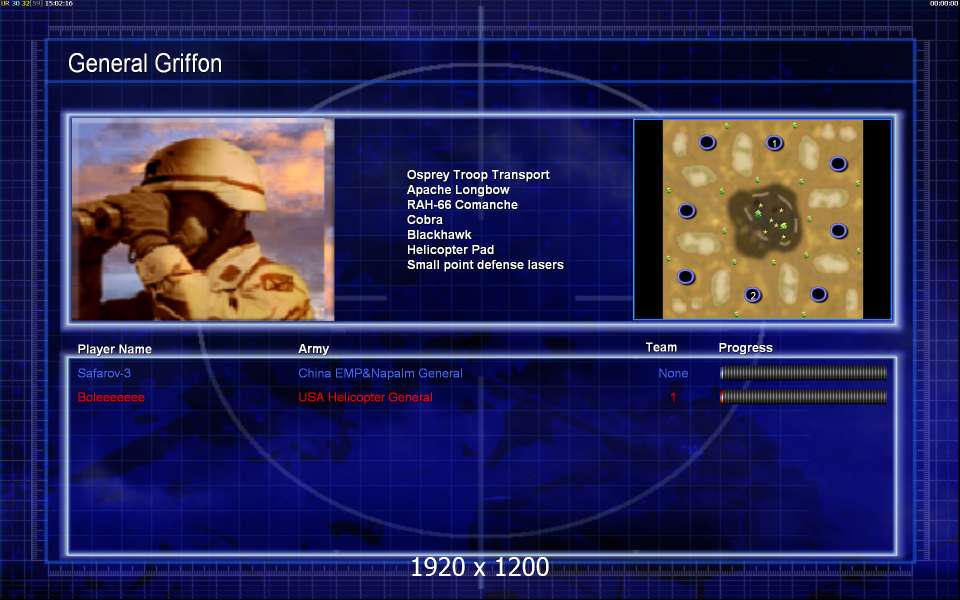Click the General Griffon title

(145, 63)
